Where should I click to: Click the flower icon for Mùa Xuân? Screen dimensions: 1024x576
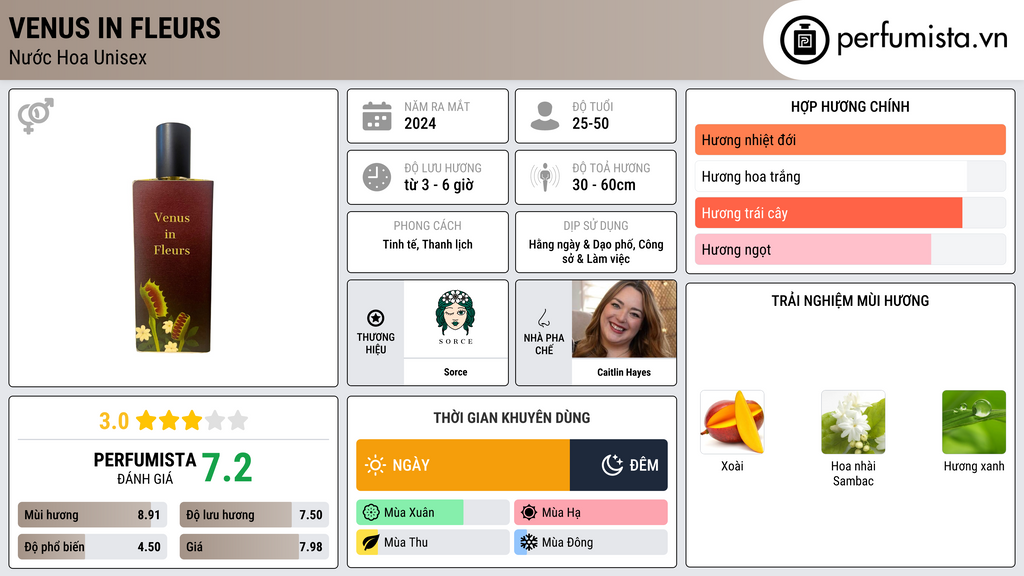pos(371,513)
